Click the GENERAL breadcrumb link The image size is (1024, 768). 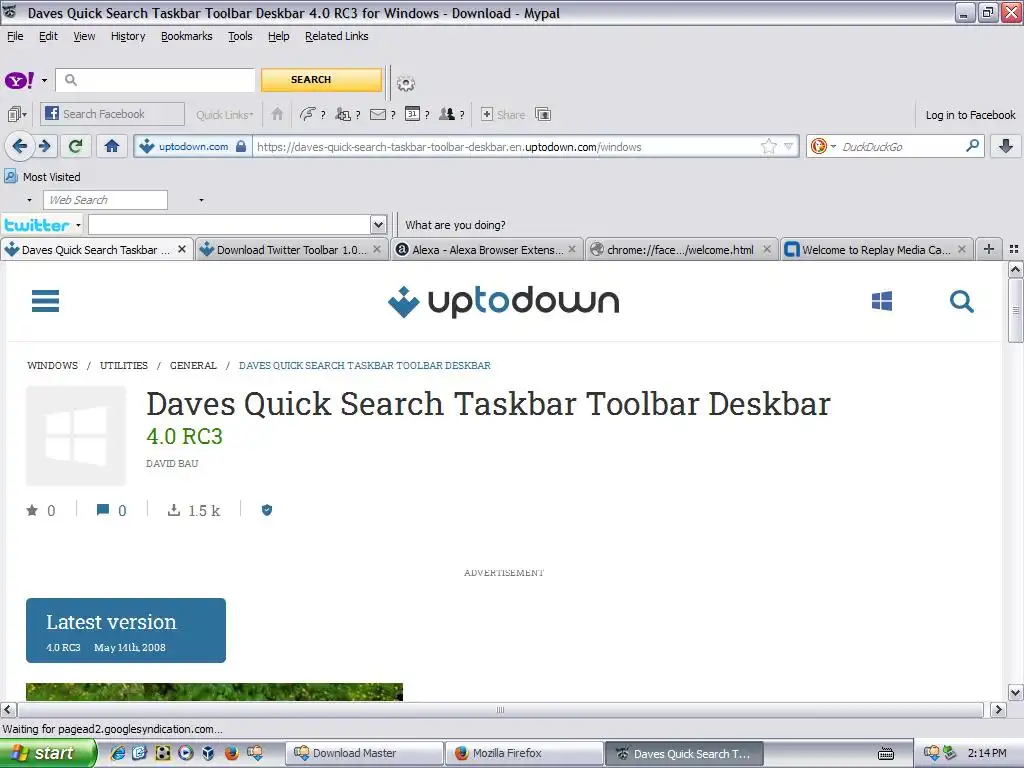click(193, 366)
